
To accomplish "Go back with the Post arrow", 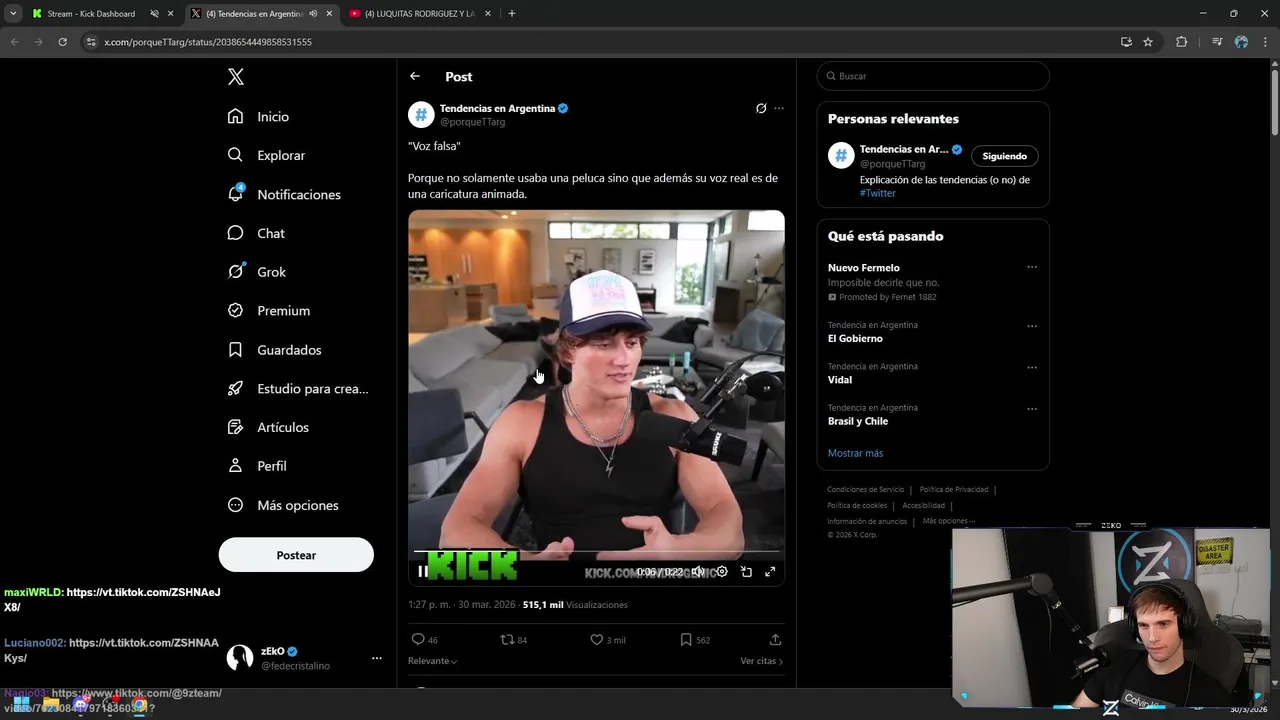I will pos(415,76).
